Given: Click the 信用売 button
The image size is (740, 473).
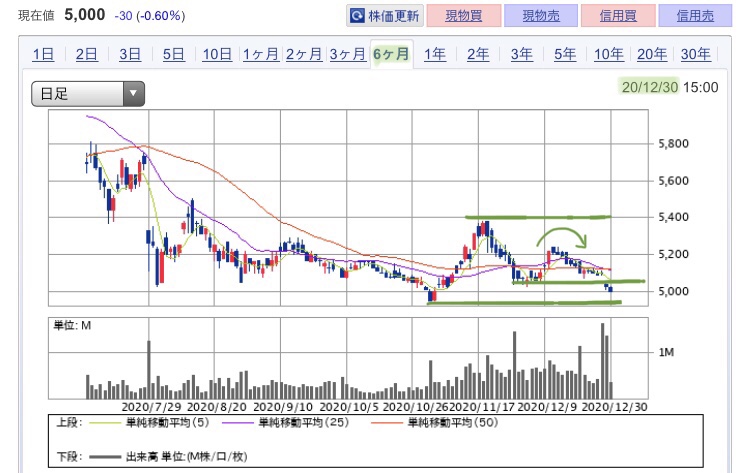Looking at the screenshot, I should (695, 16).
